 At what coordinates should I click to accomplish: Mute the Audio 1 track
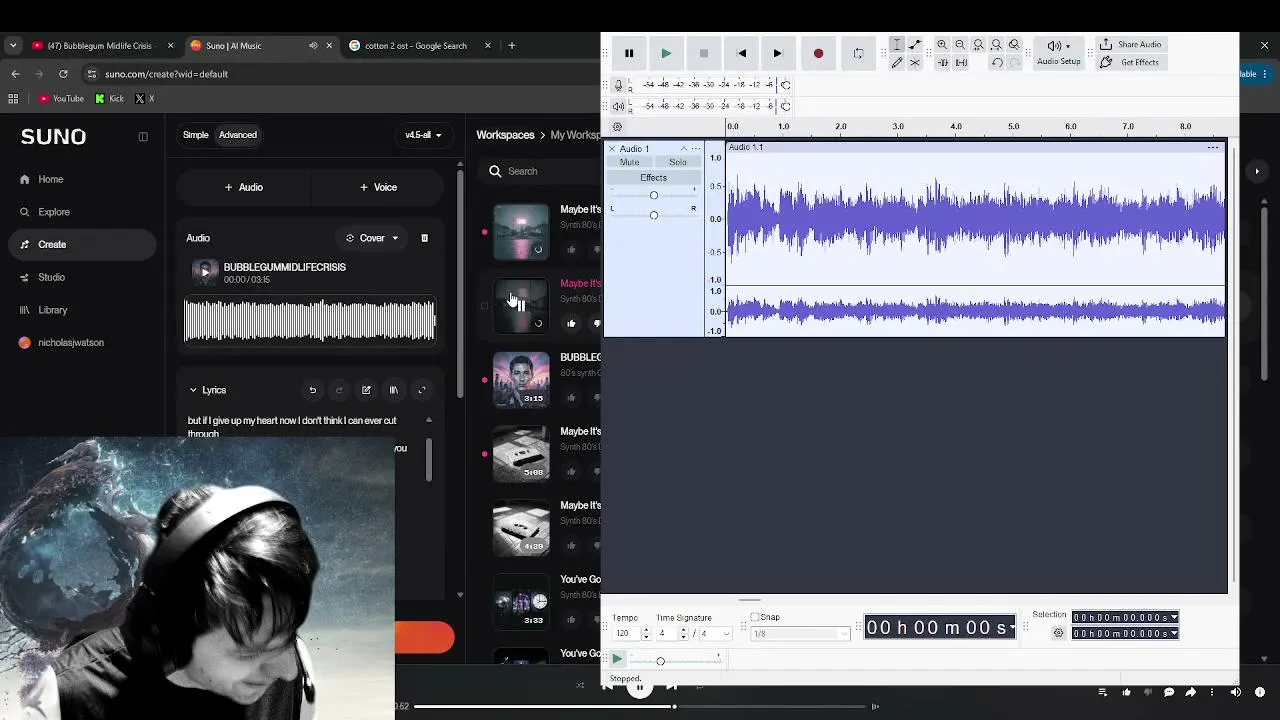pyautogui.click(x=629, y=162)
